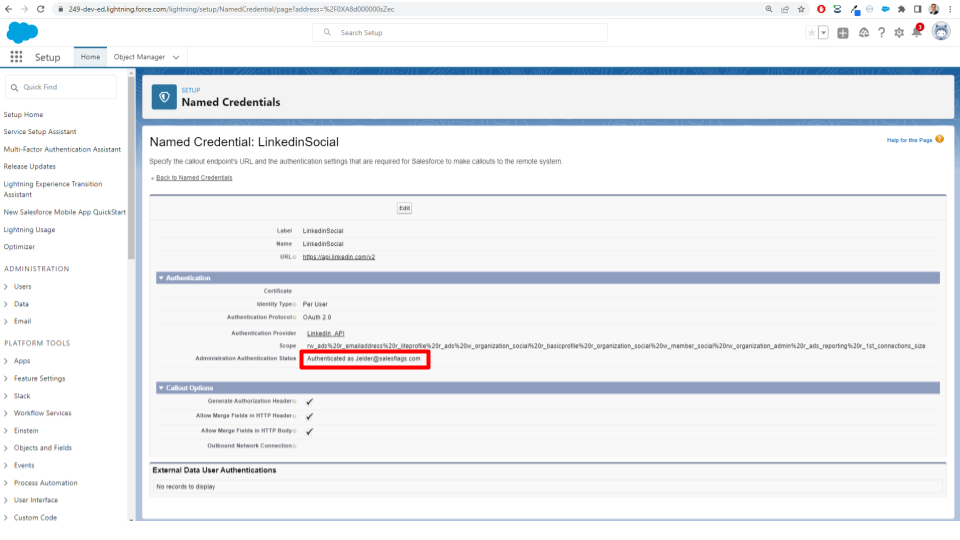Toggle Generate Authorization Header checkmark
This screenshot has width=960, height=540.
coord(309,402)
